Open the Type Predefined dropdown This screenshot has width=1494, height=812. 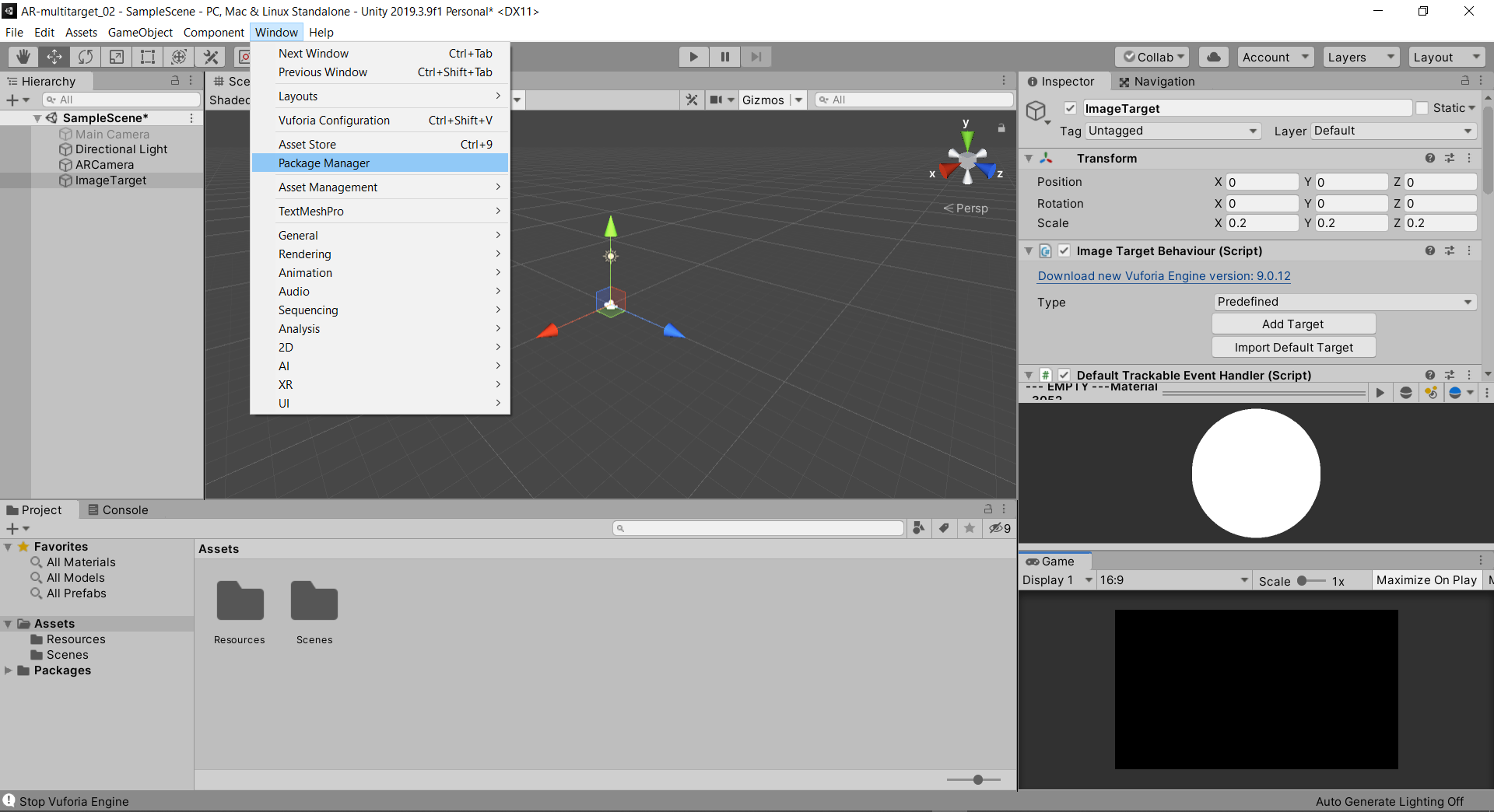coord(1345,302)
